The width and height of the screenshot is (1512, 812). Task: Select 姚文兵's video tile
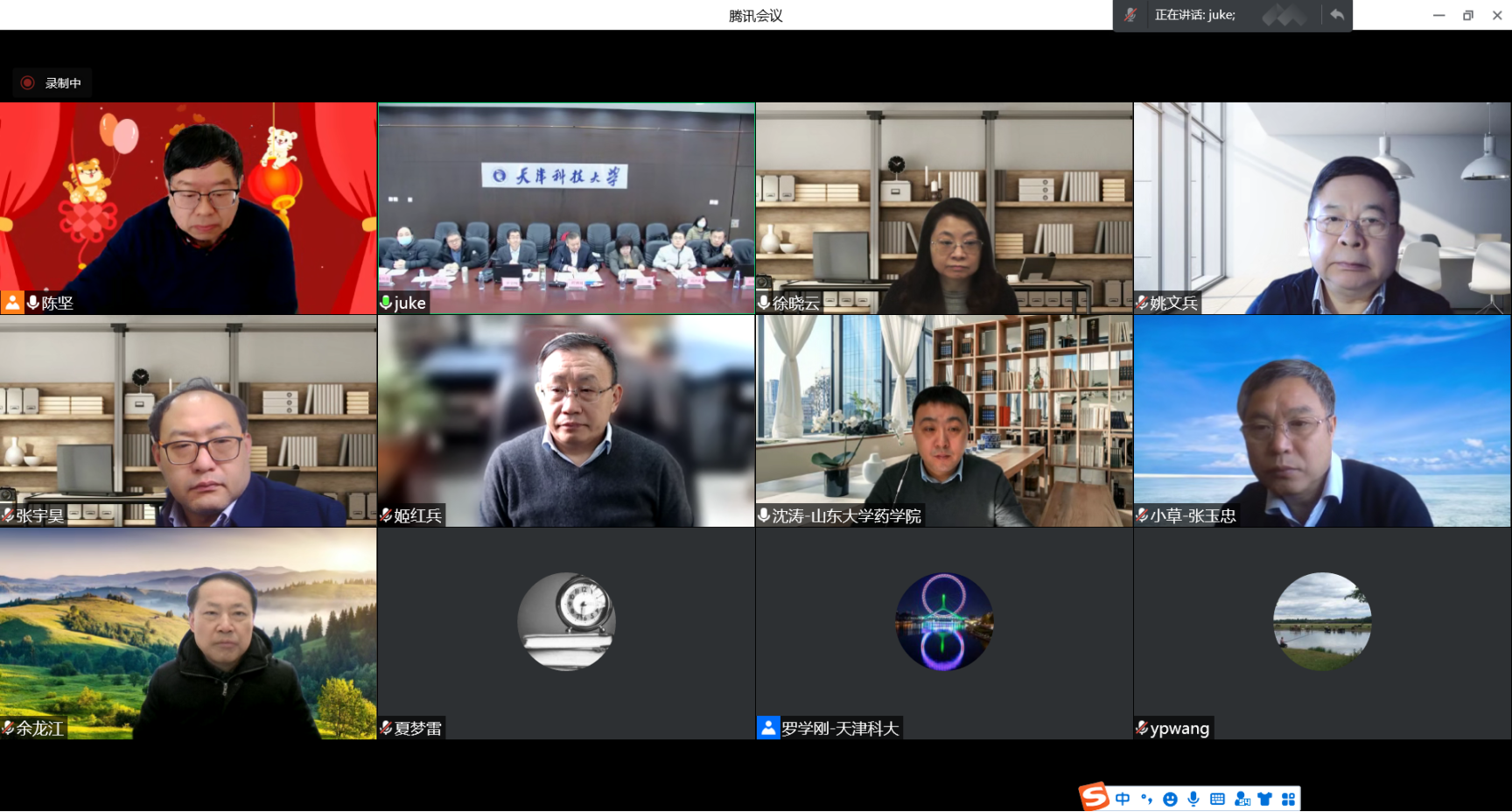[x=1322, y=208]
